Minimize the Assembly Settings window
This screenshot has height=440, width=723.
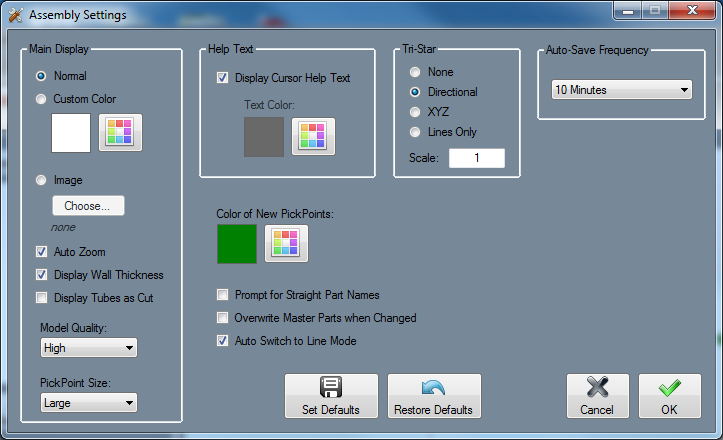click(627, 11)
